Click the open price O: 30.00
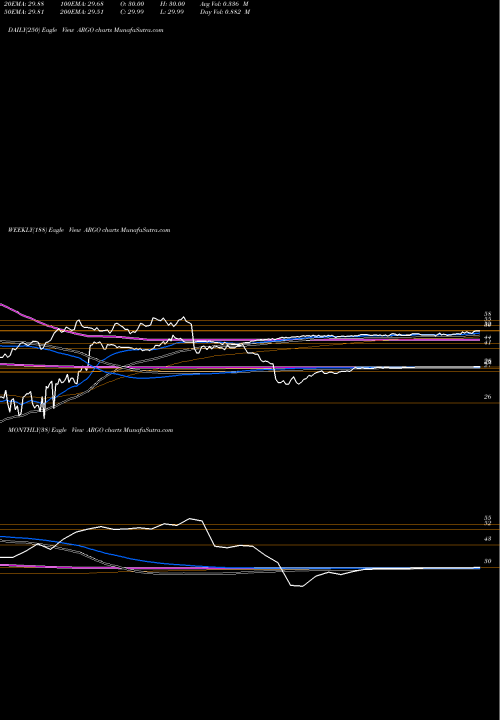 [x=134, y=4]
